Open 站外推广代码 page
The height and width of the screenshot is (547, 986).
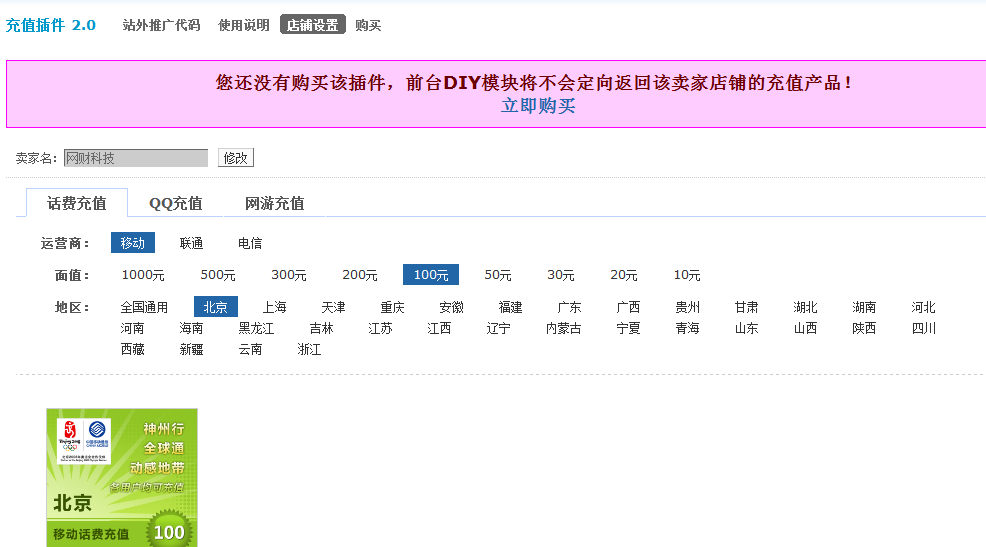pos(161,25)
